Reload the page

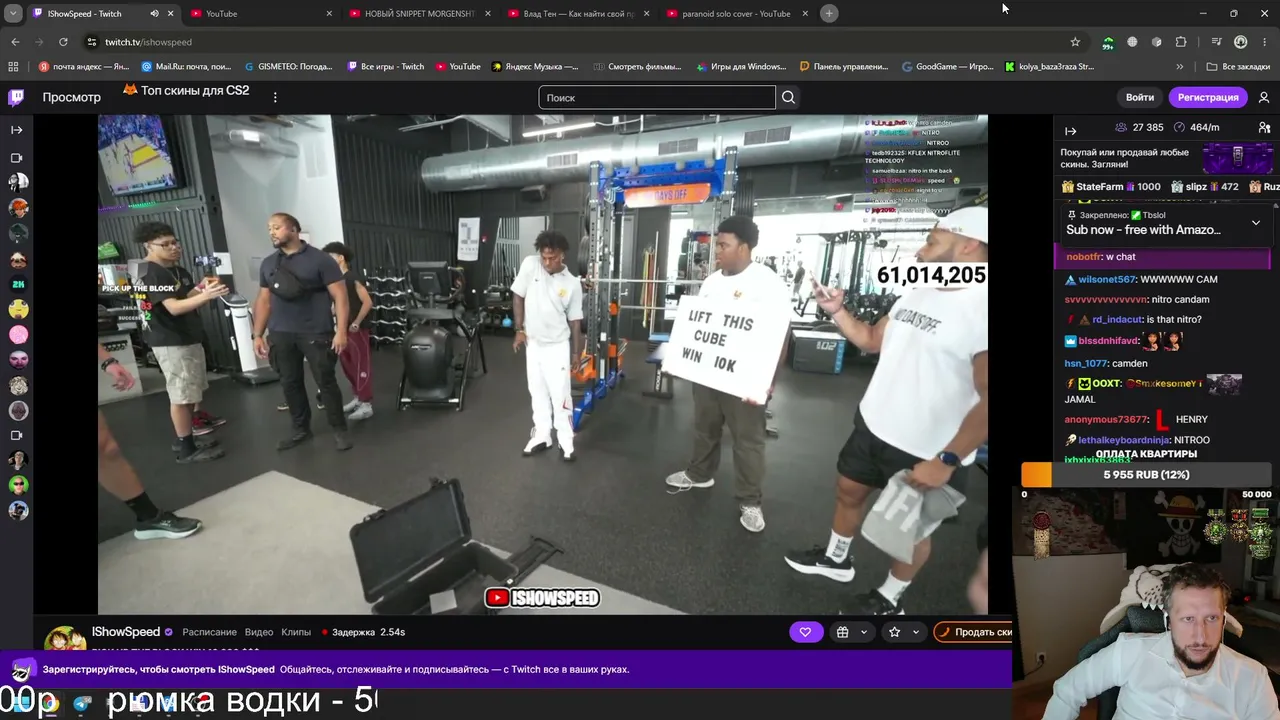point(63,42)
